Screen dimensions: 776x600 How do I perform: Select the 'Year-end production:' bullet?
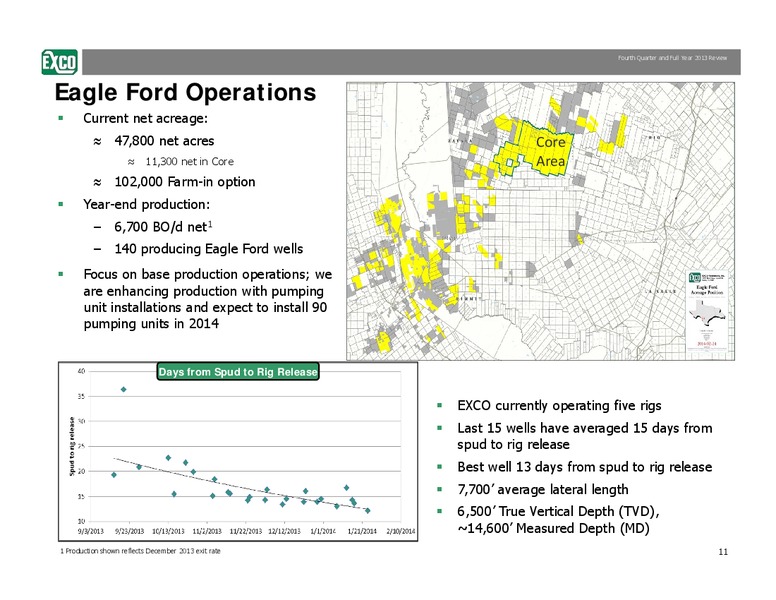(146, 204)
